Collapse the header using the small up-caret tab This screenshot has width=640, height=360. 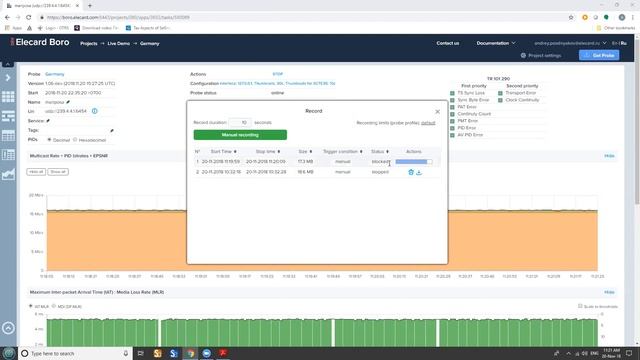point(8,64)
